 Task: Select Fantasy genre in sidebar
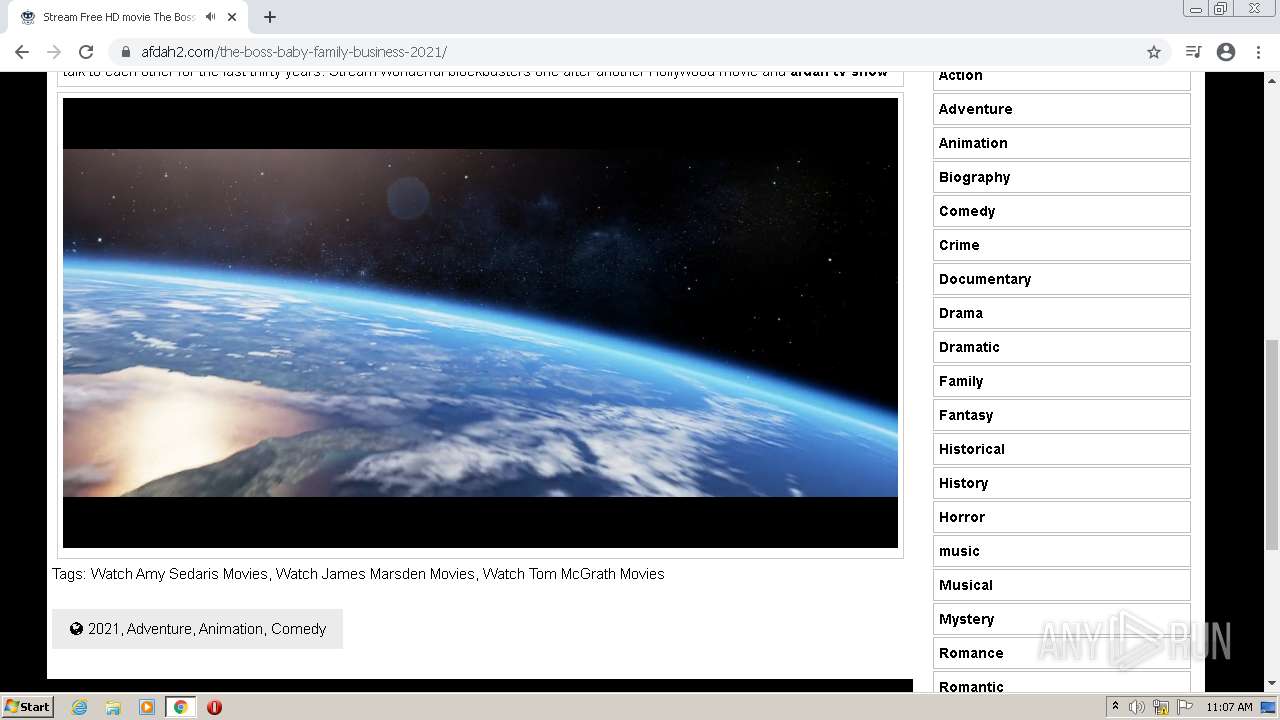click(1061, 415)
